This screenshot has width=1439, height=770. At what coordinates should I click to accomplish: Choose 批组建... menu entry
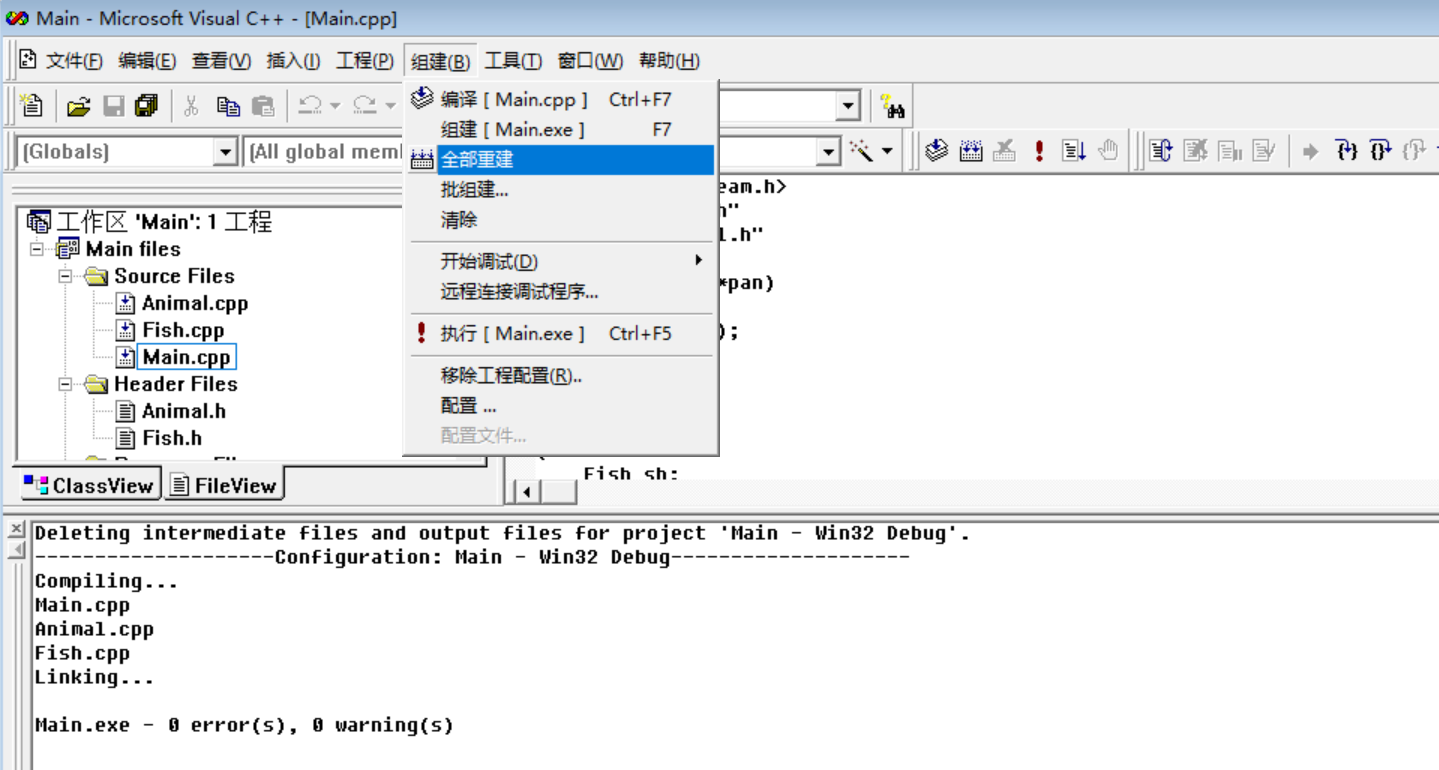pyautogui.click(x=561, y=189)
